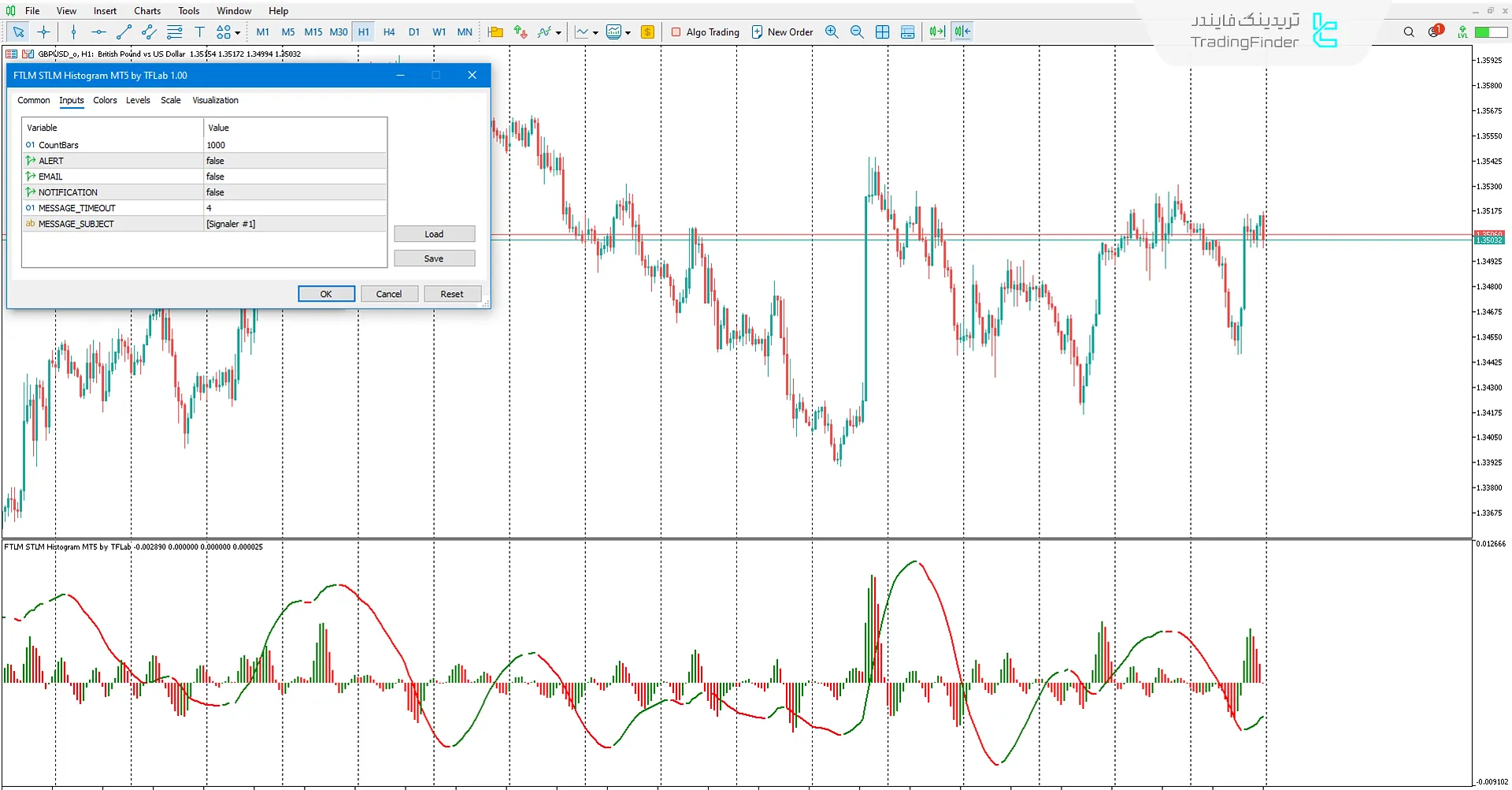Screen dimensions: 1512x790
Task: Zoom in on the chart
Action: [x=832, y=32]
